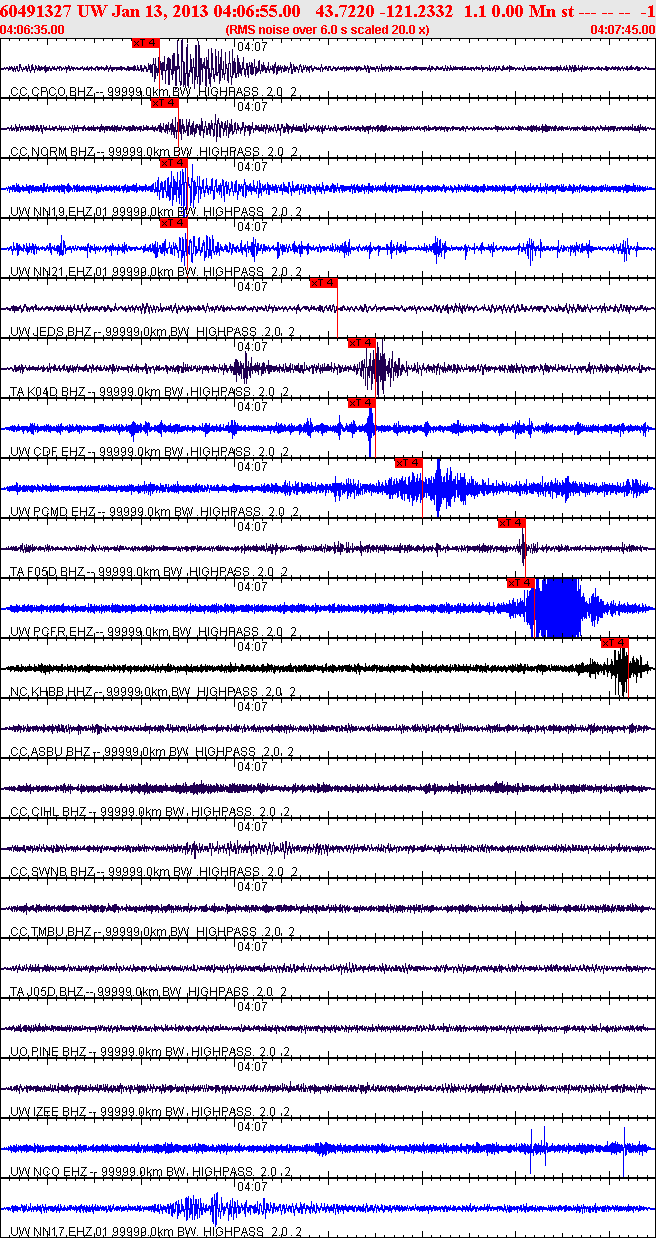The image size is (656, 1238).
Task: Select the UW.PGMD.EHZ station label
Action: [x=52, y=511]
